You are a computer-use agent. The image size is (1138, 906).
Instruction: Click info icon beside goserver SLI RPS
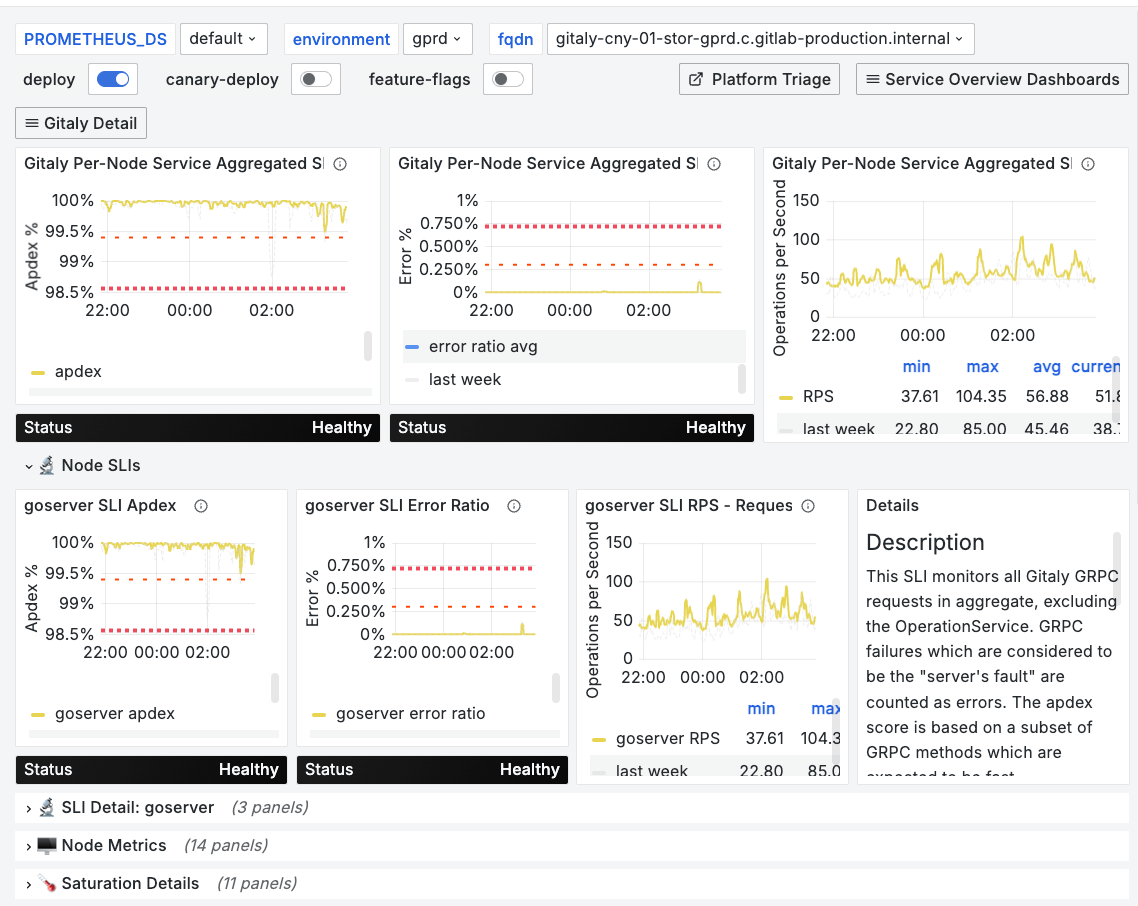(x=808, y=506)
